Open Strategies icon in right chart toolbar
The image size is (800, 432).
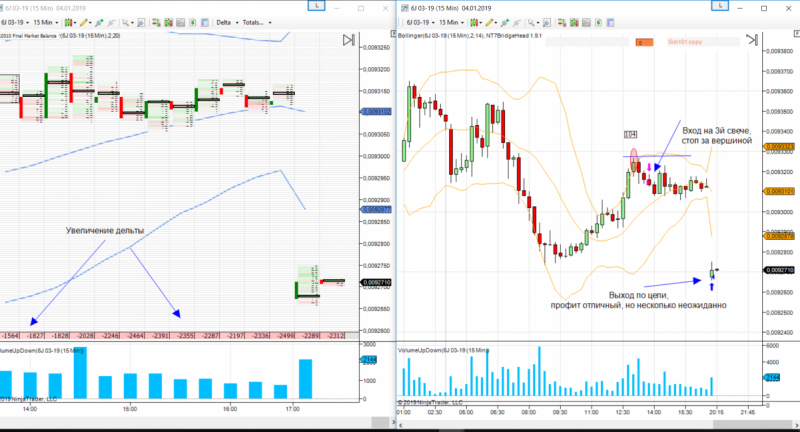pyautogui.click(x=598, y=22)
